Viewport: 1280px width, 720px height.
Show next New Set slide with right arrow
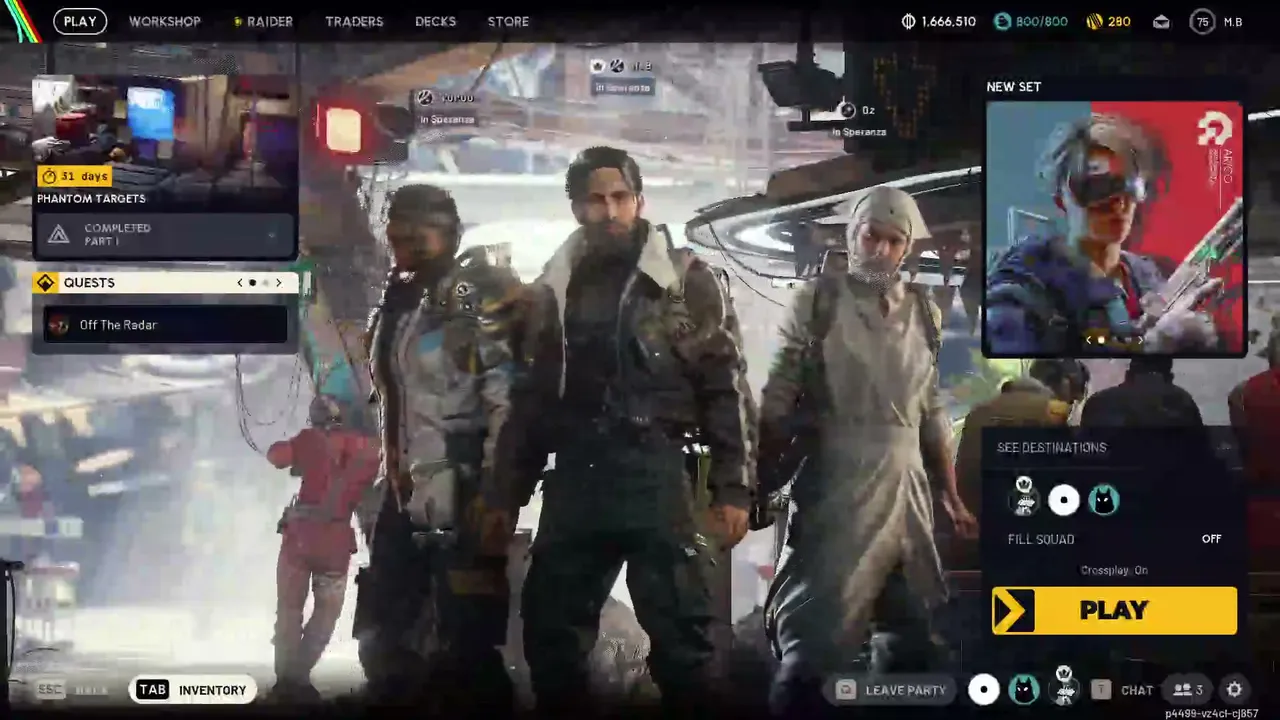(x=1140, y=340)
